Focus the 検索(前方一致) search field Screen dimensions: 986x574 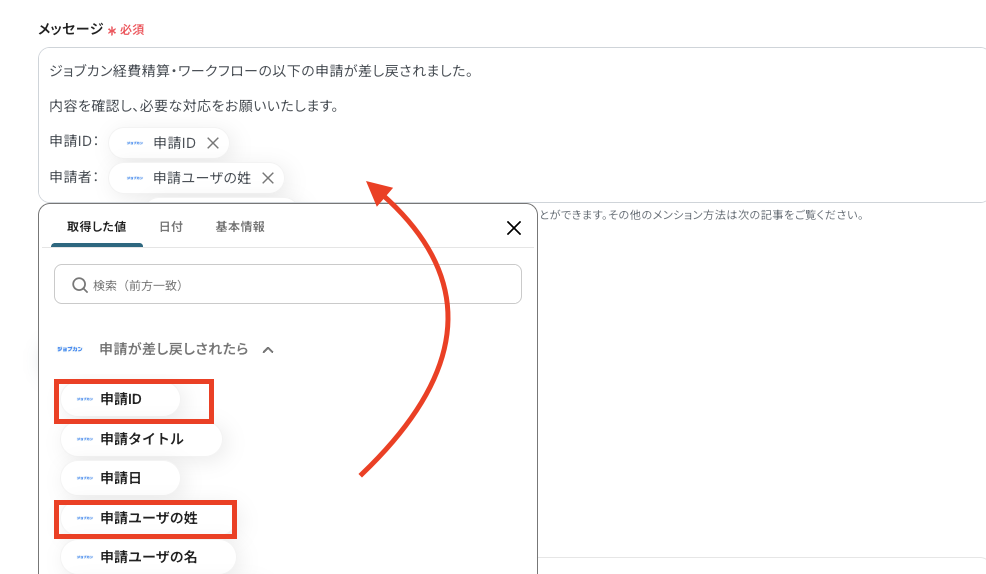pyautogui.click(x=287, y=285)
